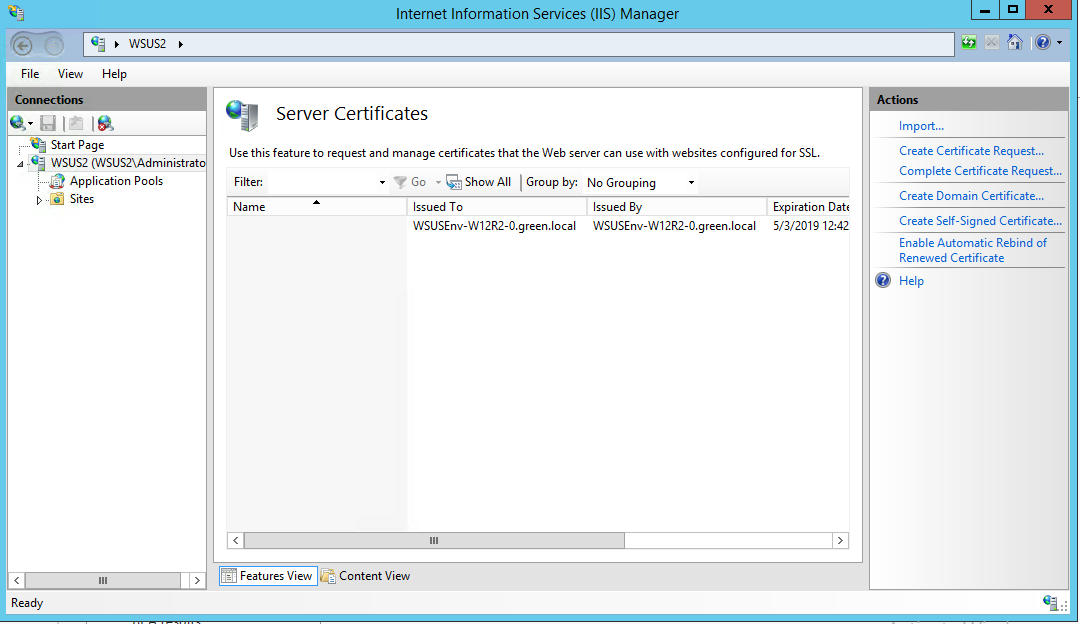Open the Go button dropdown arrow
Image resolution: width=1080 pixels, height=624 pixels.
(438, 183)
